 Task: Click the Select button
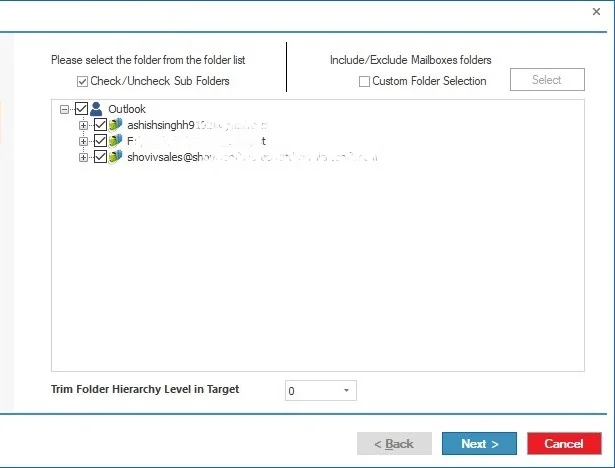(547, 80)
